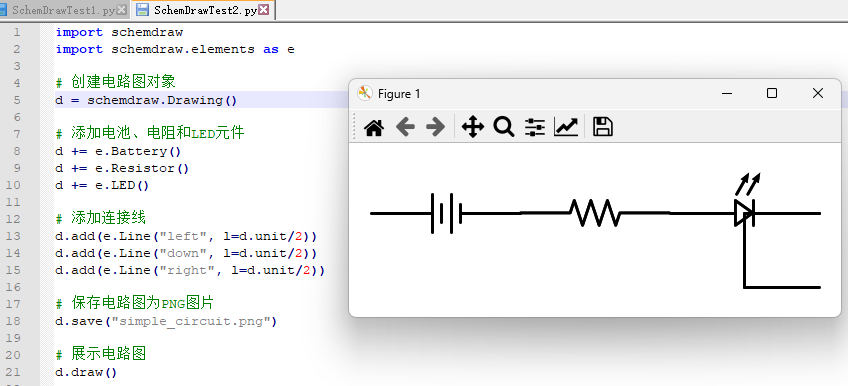Select the SchemDrawTest2.py tab
The image size is (848, 386).
(x=205, y=10)
